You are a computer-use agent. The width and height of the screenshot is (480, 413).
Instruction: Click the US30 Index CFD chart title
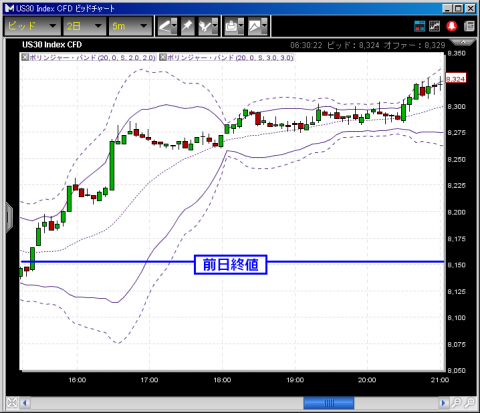[52, 45]
